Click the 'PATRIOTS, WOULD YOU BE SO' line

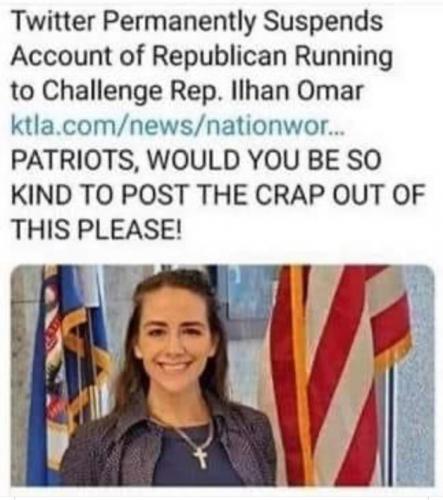coord(196,161)
